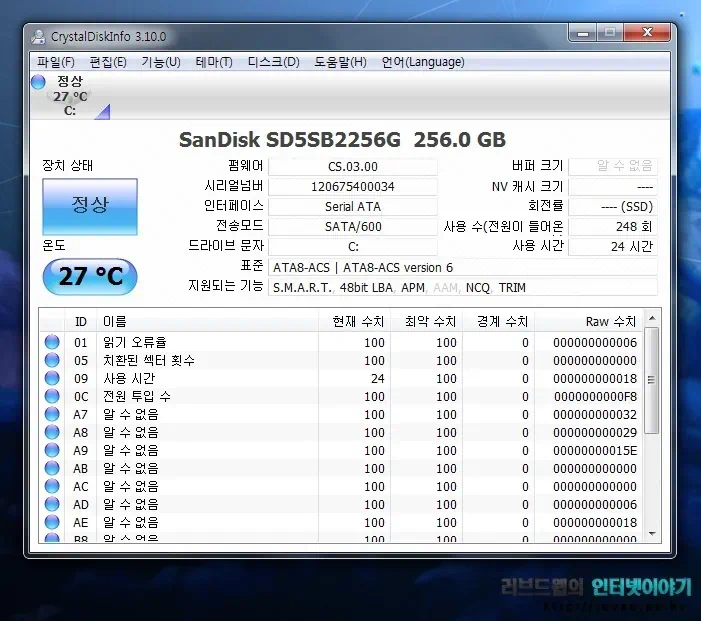Open the 파일(F) menu

[56, 62]
